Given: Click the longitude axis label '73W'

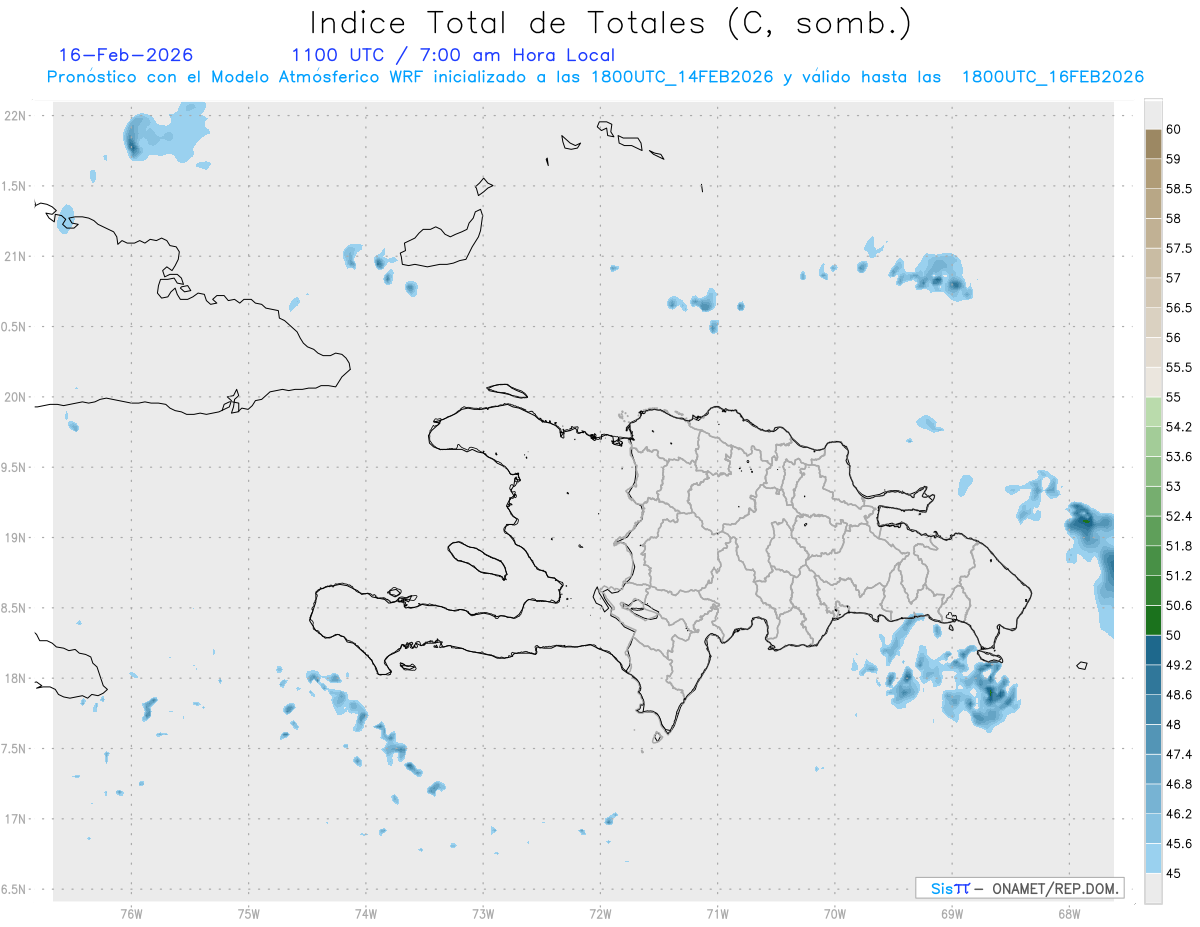Looking at the screenshot, I should (483, 914).
